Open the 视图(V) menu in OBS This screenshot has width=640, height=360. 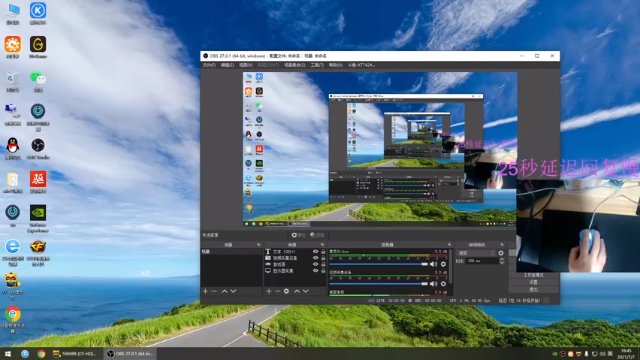click(246, 65)
